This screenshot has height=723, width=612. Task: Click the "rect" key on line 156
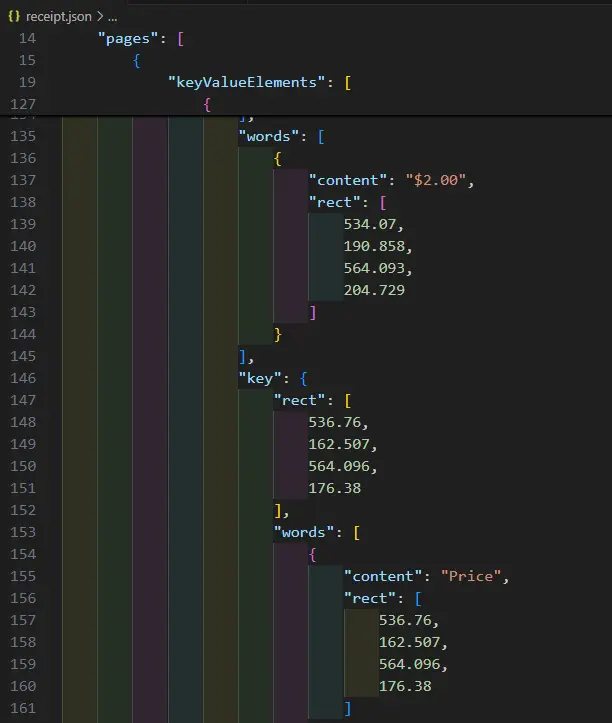pos(369,599)
